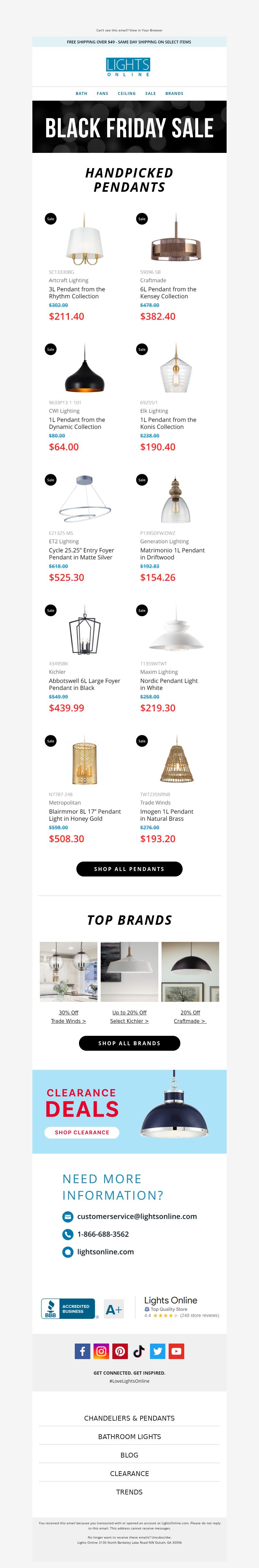Screen dimensions: 259x1568
Task: Click the Shop Clearance button
Action: (x=82, y=1132)
